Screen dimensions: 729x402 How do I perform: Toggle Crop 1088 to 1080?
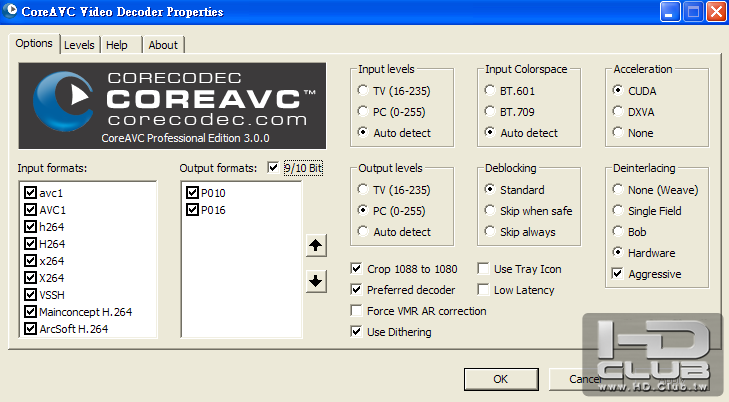click(357, 269)
